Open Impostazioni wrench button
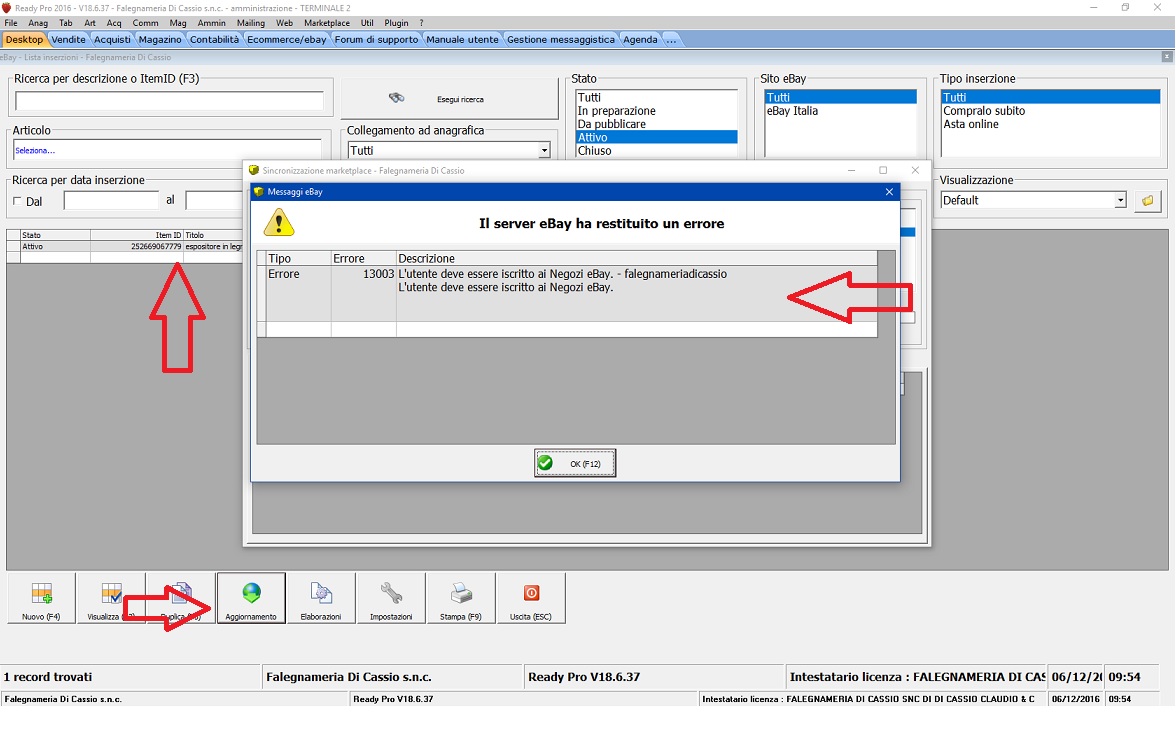1176x735 pixels. click(391, 598)
